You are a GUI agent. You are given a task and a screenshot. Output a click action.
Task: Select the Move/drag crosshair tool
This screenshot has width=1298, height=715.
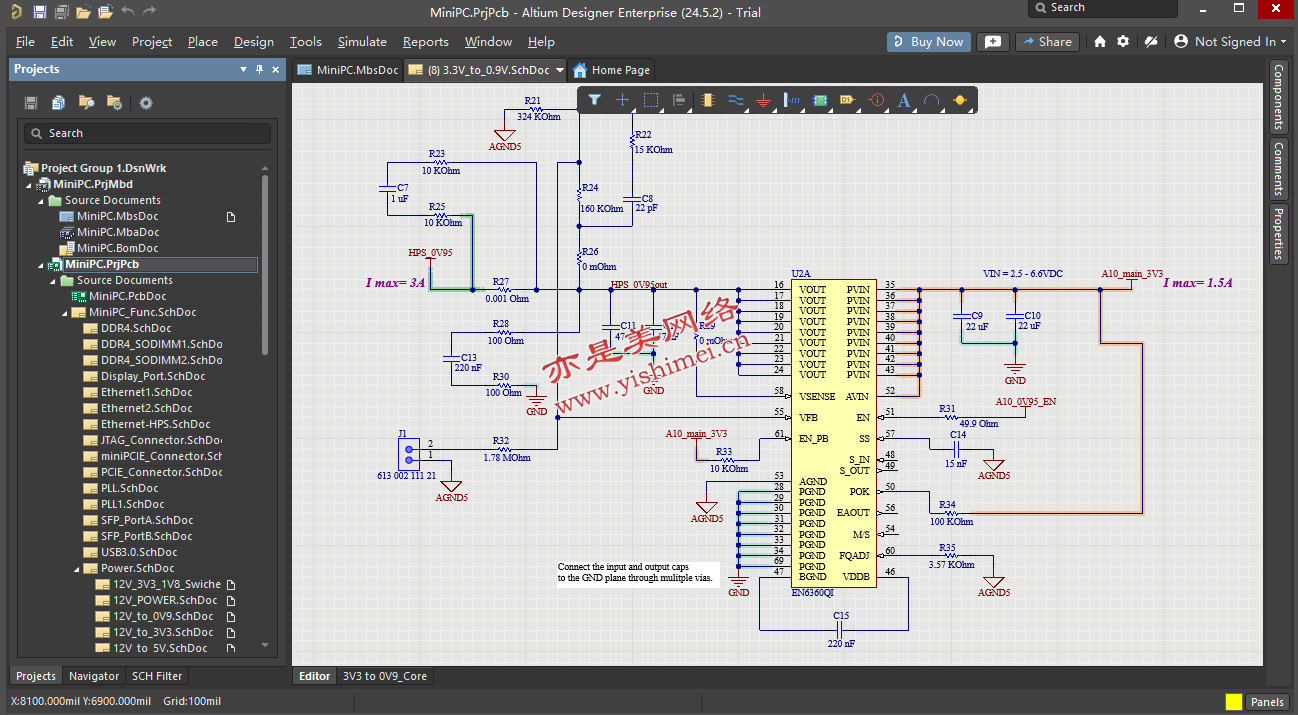622,100
